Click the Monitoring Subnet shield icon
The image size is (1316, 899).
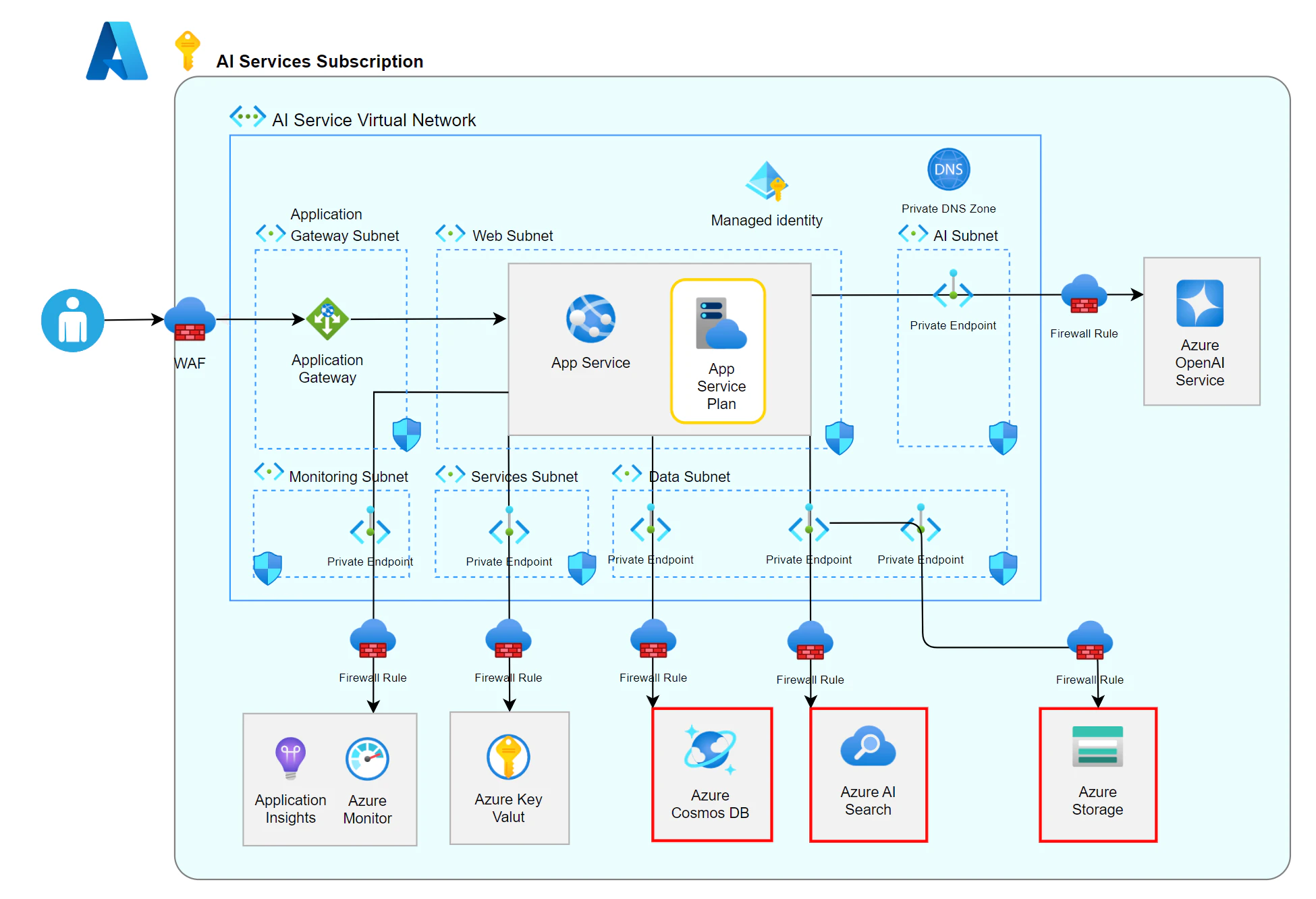coord(268,568)
